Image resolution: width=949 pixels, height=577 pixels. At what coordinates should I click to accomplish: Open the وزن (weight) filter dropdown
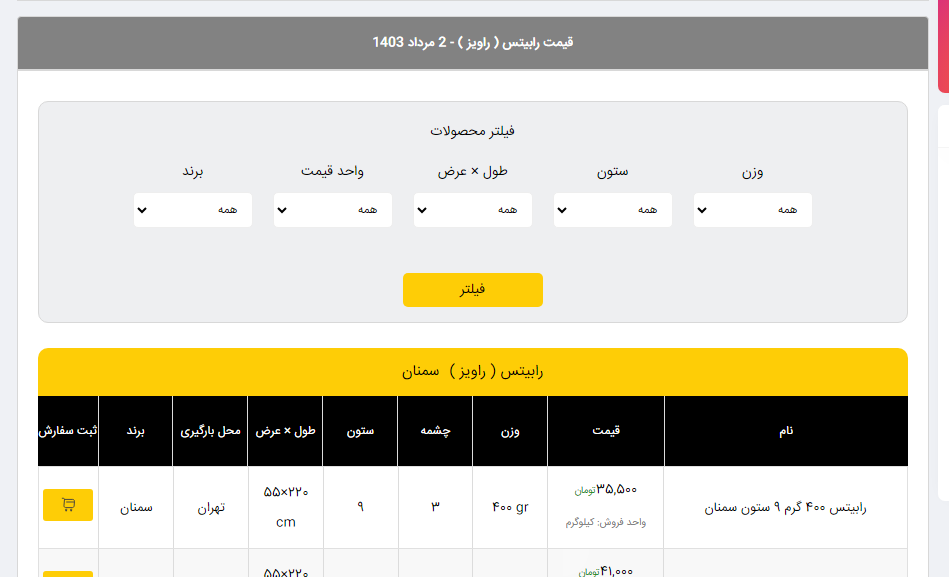752,210
